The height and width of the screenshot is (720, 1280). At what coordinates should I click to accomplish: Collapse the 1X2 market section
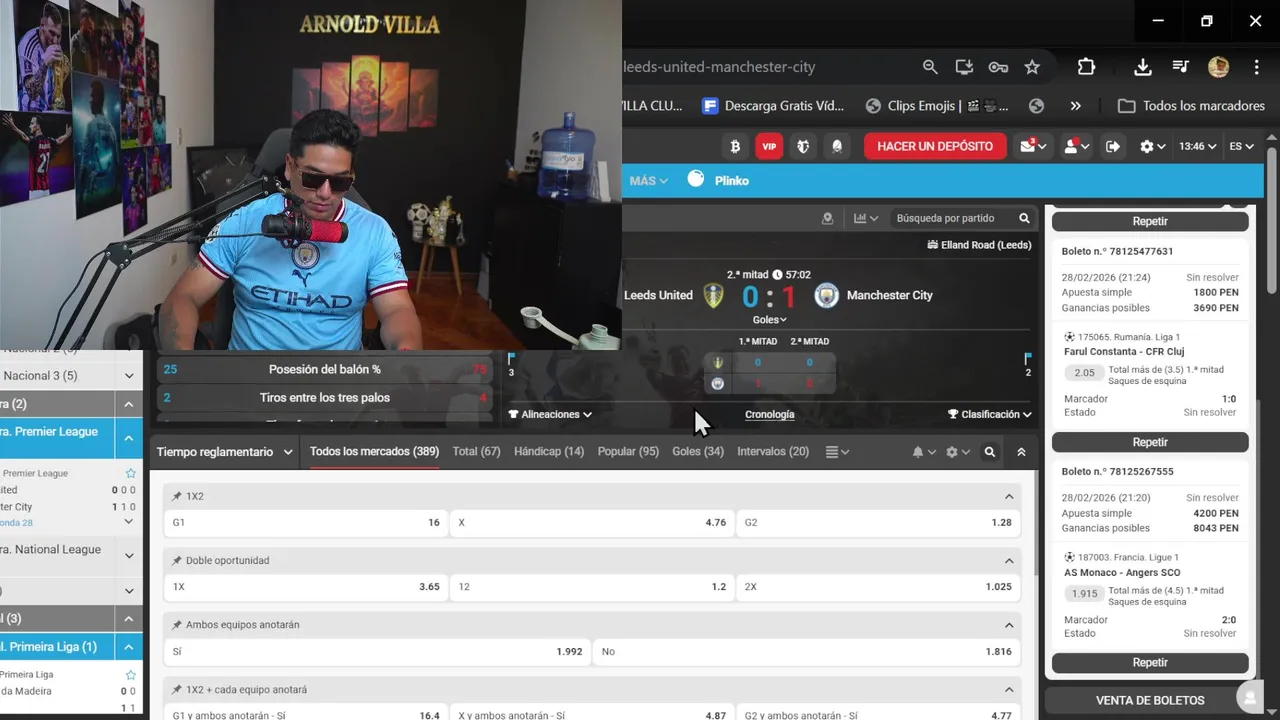[1009, 497]
